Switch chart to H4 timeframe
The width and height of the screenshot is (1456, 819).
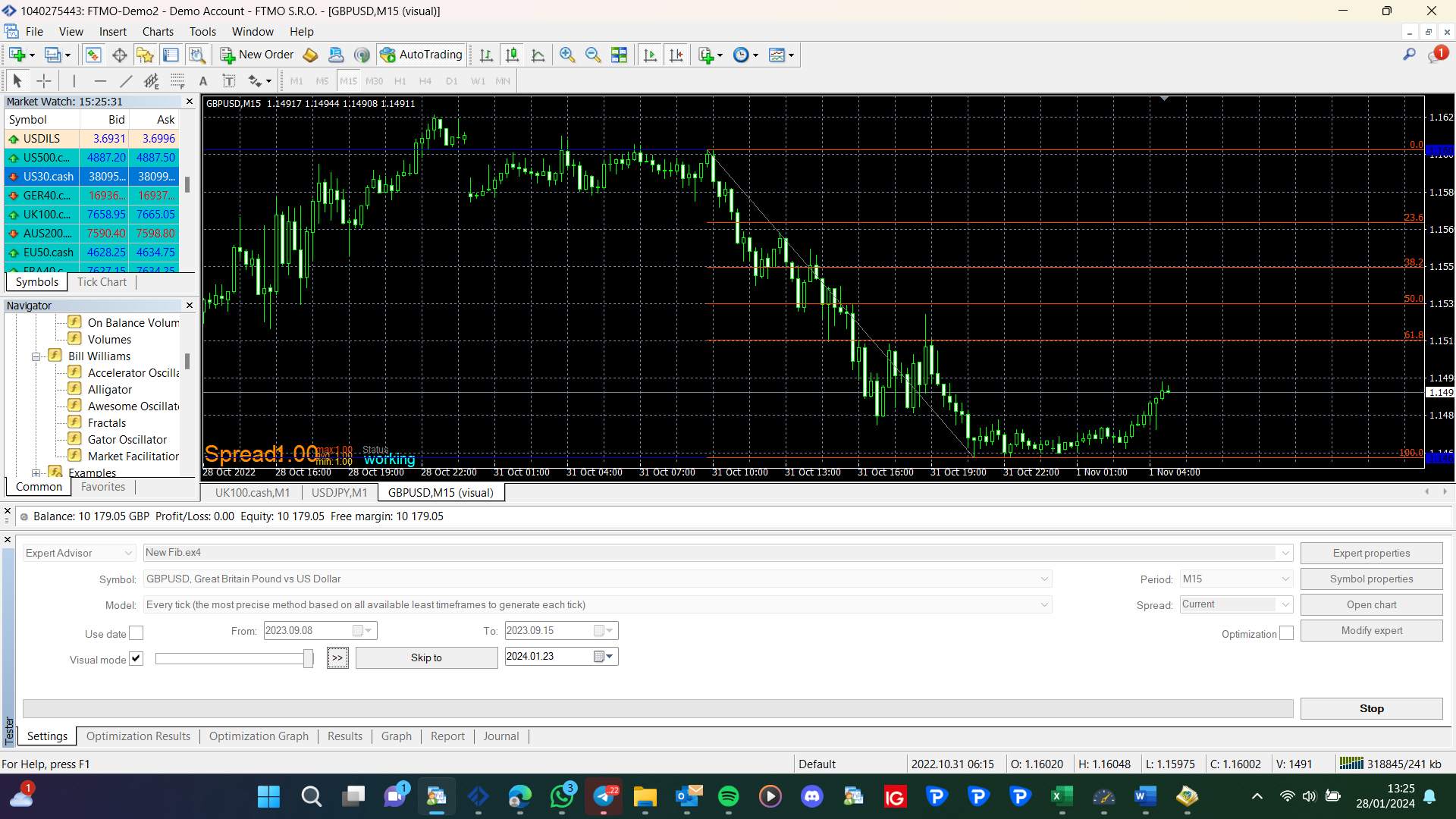425,81
